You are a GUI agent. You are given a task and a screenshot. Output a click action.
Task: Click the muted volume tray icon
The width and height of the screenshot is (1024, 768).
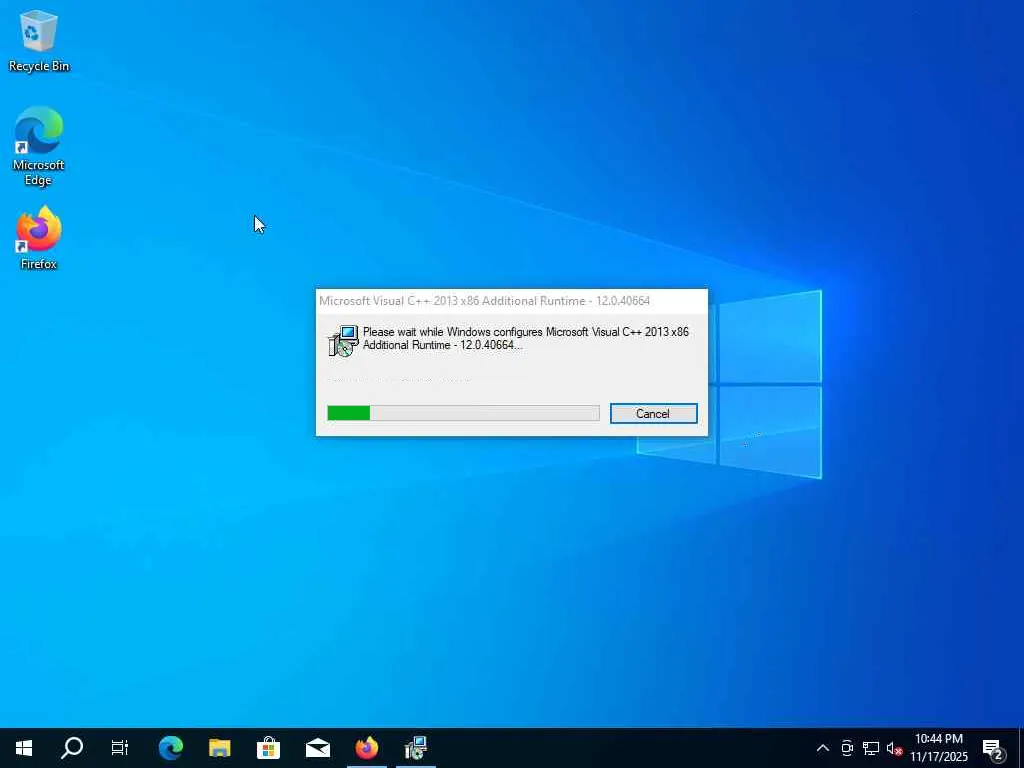pyautogui.click(x=894, y=748)
